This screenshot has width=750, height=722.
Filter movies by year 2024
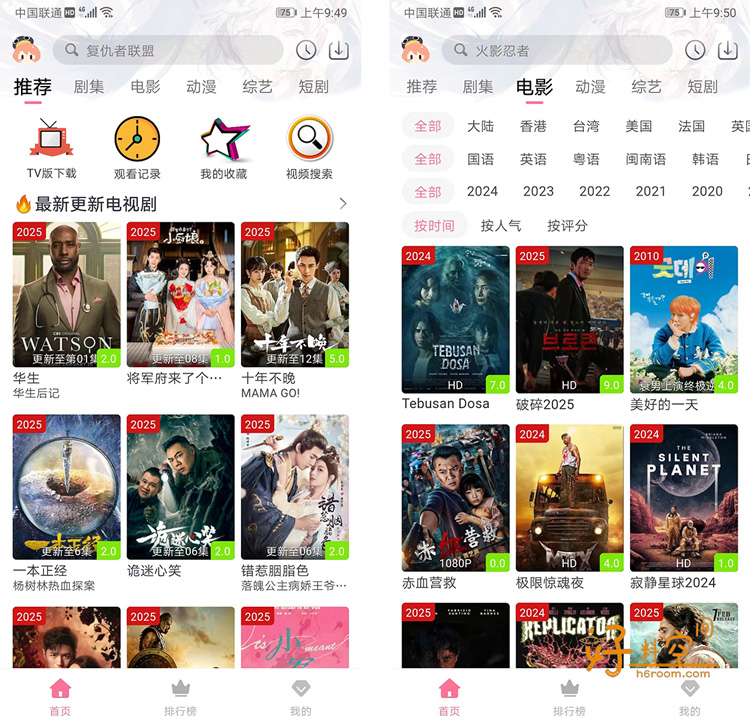482,191
